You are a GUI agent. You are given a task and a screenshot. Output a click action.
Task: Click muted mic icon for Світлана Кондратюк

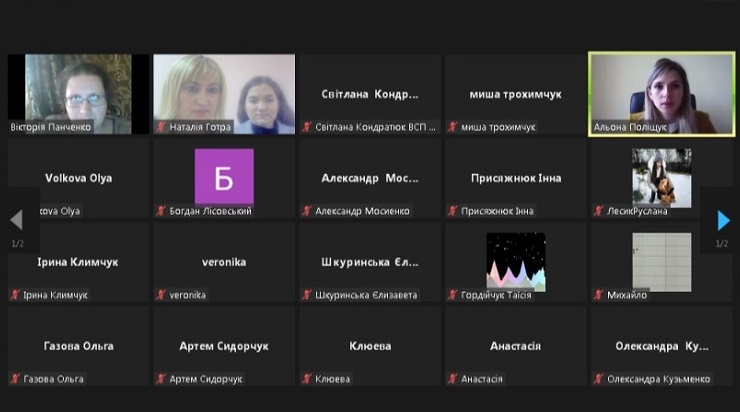(307, 127)
